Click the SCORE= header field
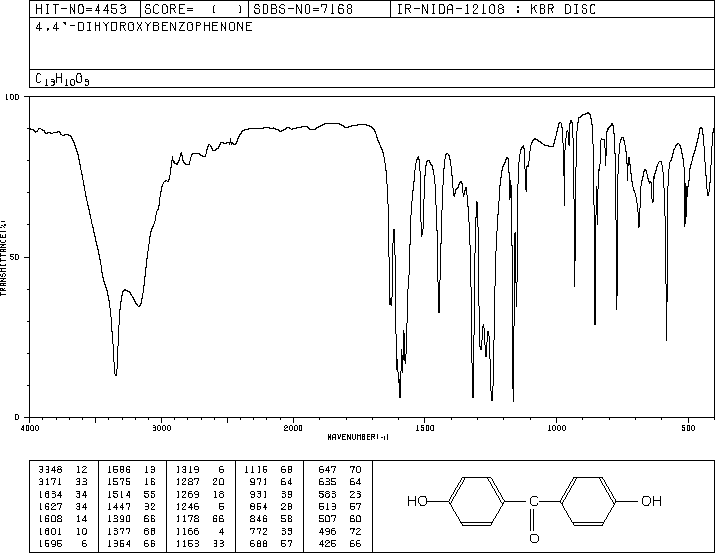The image size is (715, 553). tap(194, 9)
